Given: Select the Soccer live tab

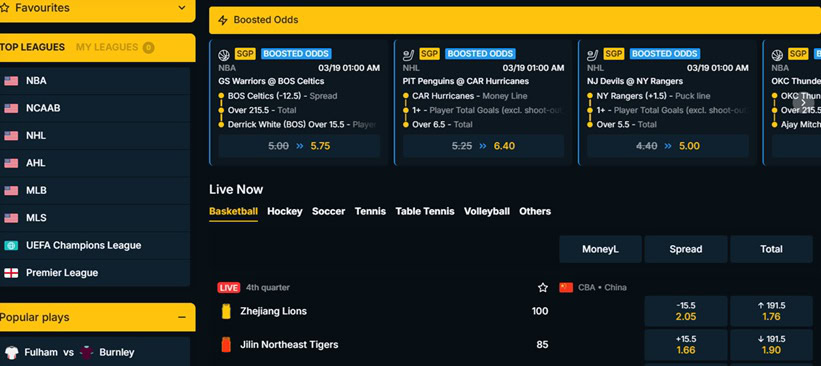Looking at the screenshot, I should [328, 212].
